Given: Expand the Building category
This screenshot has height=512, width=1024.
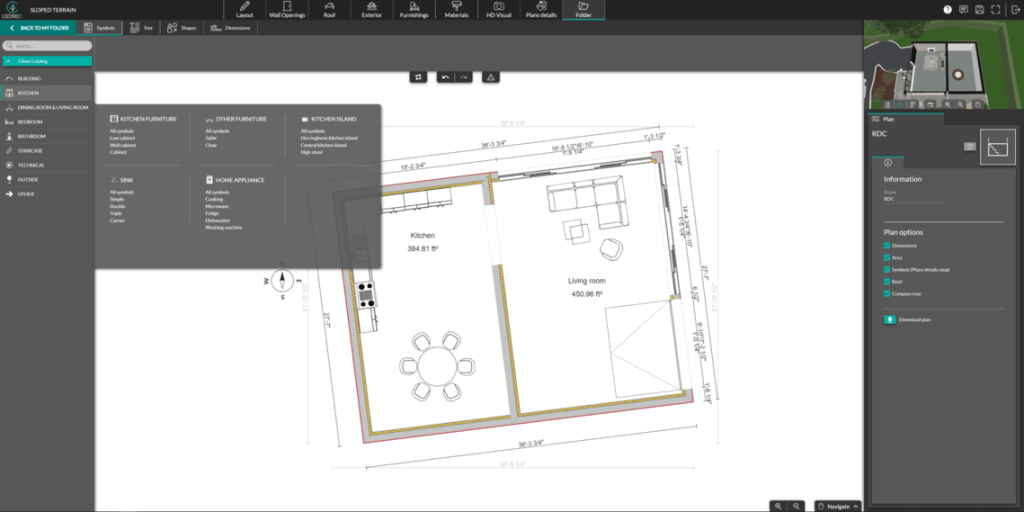Looking at the screenshot, I should (x=47, y=78).
